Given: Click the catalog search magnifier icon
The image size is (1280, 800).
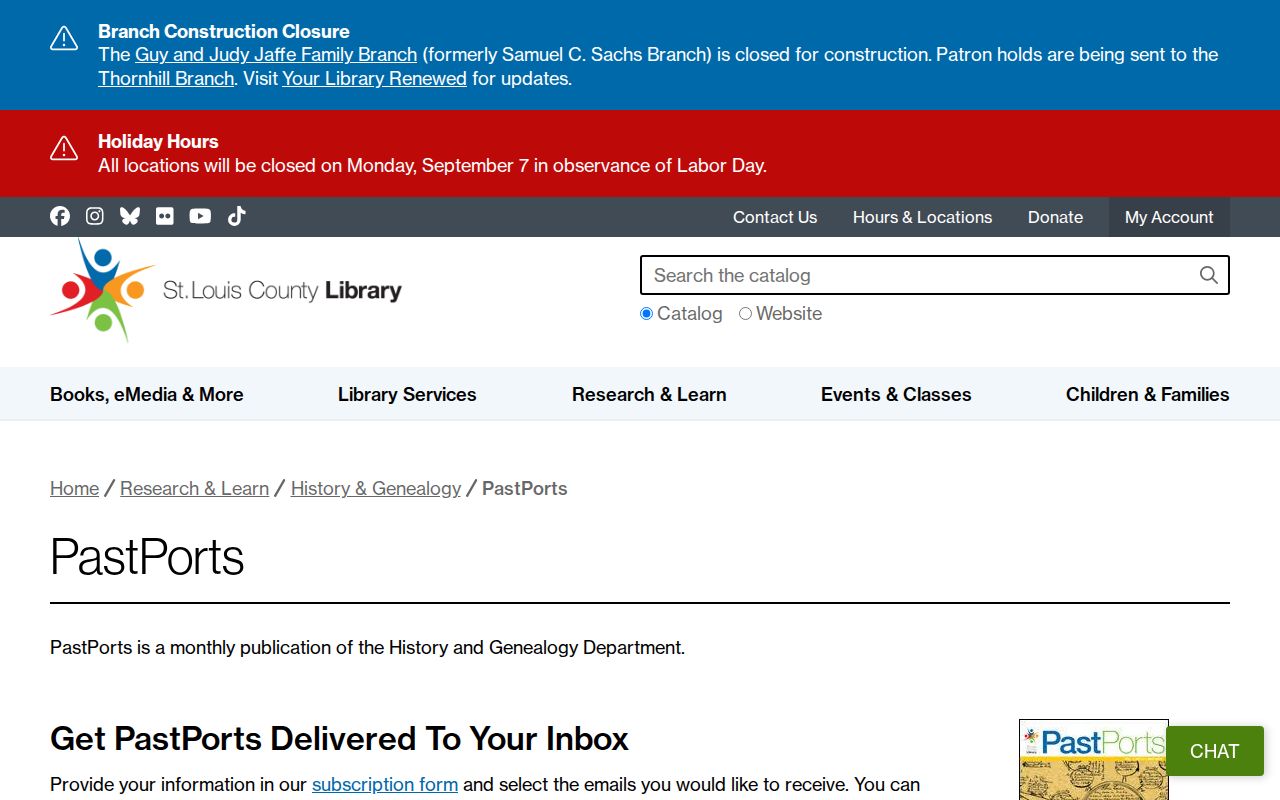Looking at the screenshot, I should point(1209,275).
